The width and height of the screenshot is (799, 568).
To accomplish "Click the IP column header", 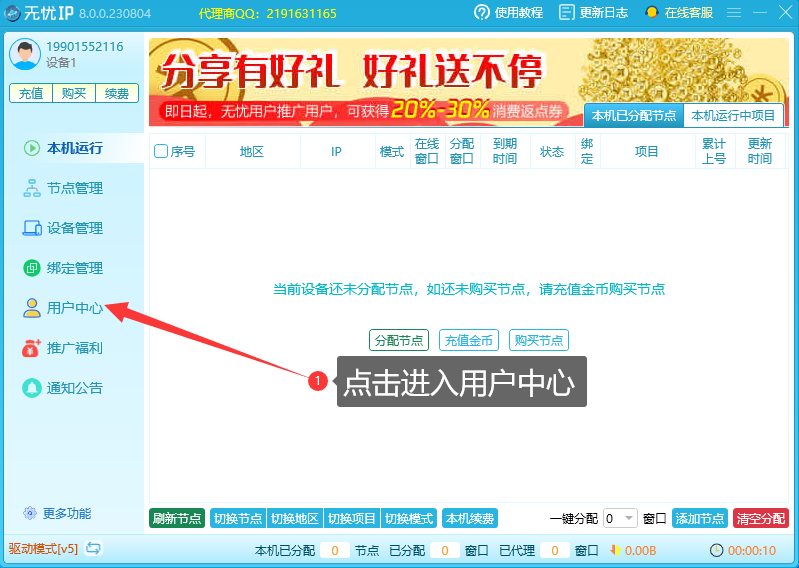I will [x=337, y=151].
